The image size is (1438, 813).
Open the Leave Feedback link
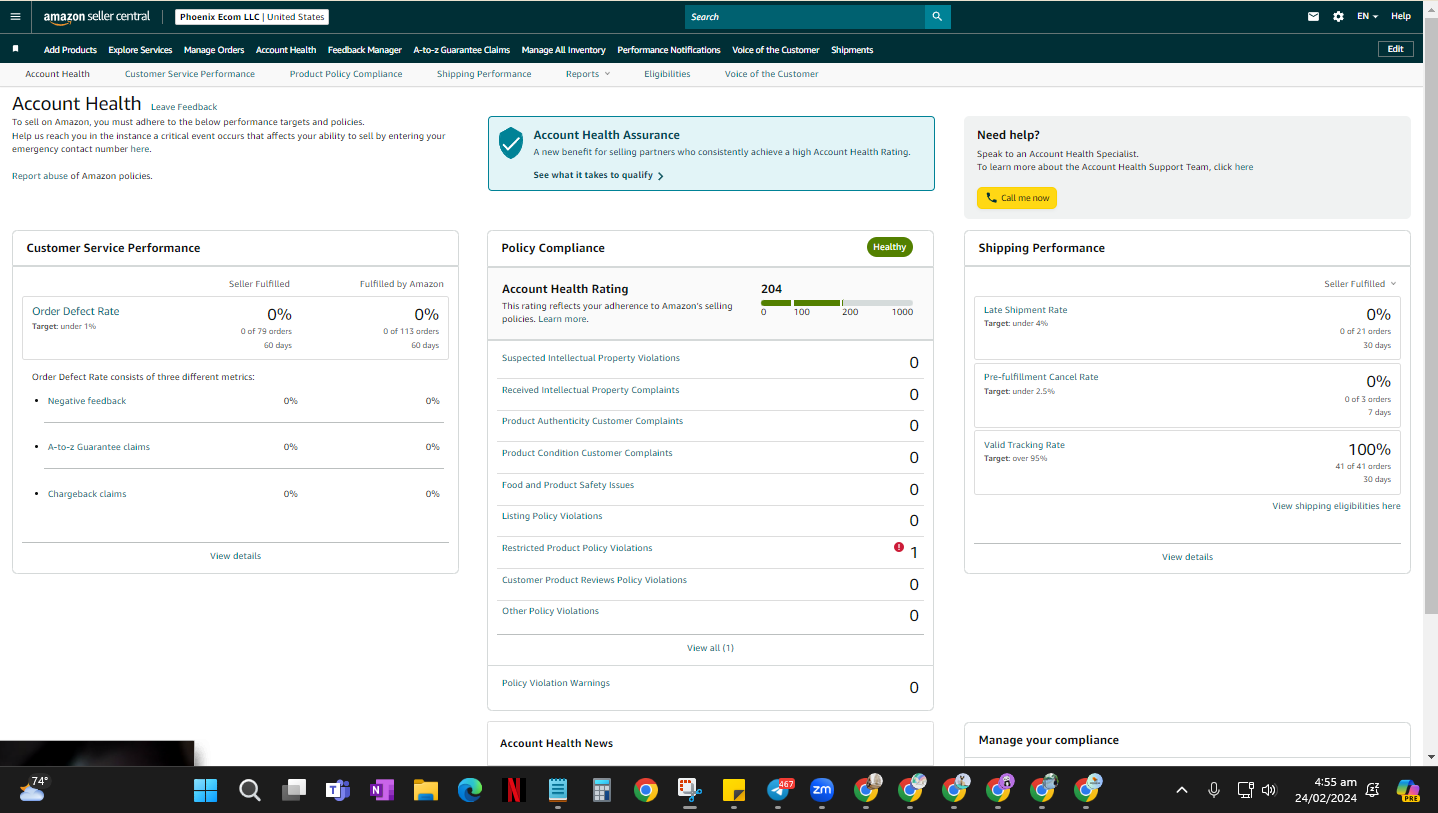pyautogui.click(x=184, y=107)
